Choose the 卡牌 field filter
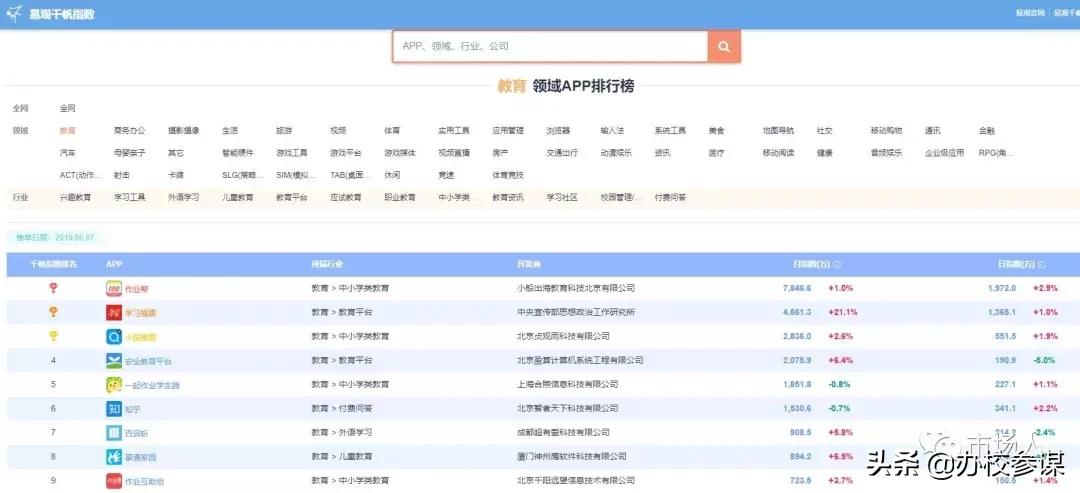 (x=176, y=175)
